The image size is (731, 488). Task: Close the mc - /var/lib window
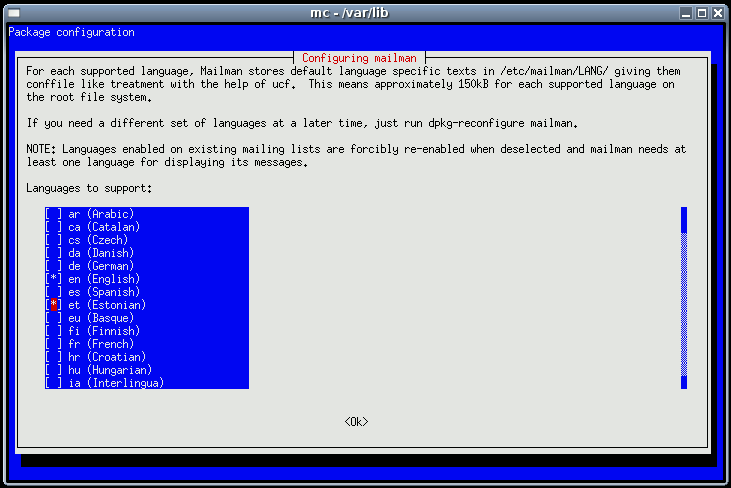point(718,13)
